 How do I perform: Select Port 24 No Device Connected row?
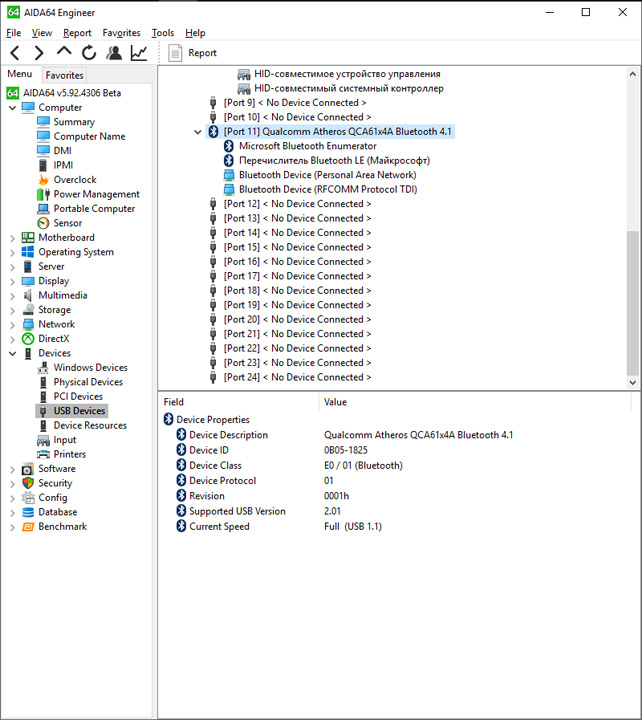coord(297,377)
